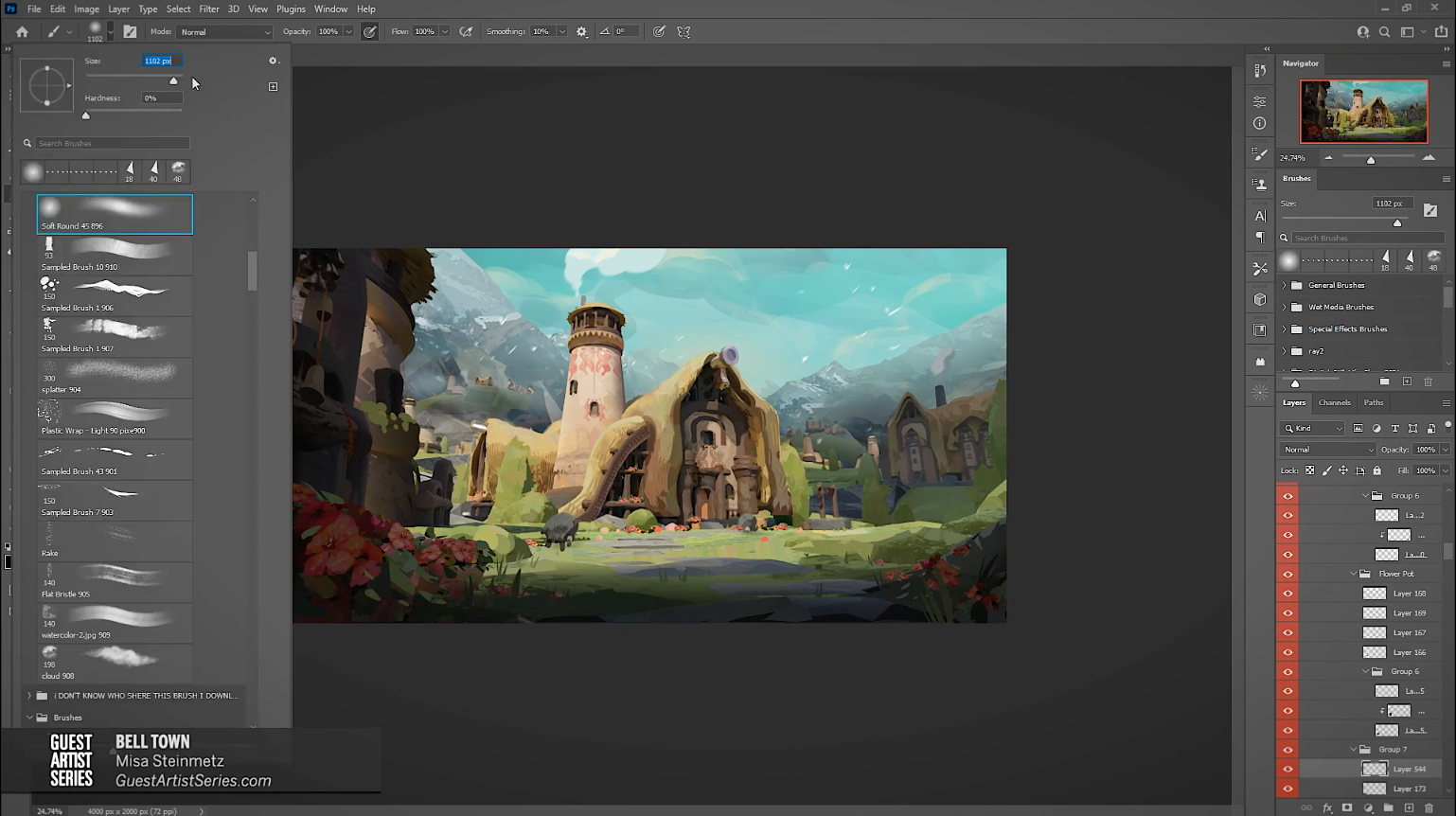This screenshot has height=816, width=1456.
Task: Open the painting Mode dropdown
Action: click(x=225, y=32)
